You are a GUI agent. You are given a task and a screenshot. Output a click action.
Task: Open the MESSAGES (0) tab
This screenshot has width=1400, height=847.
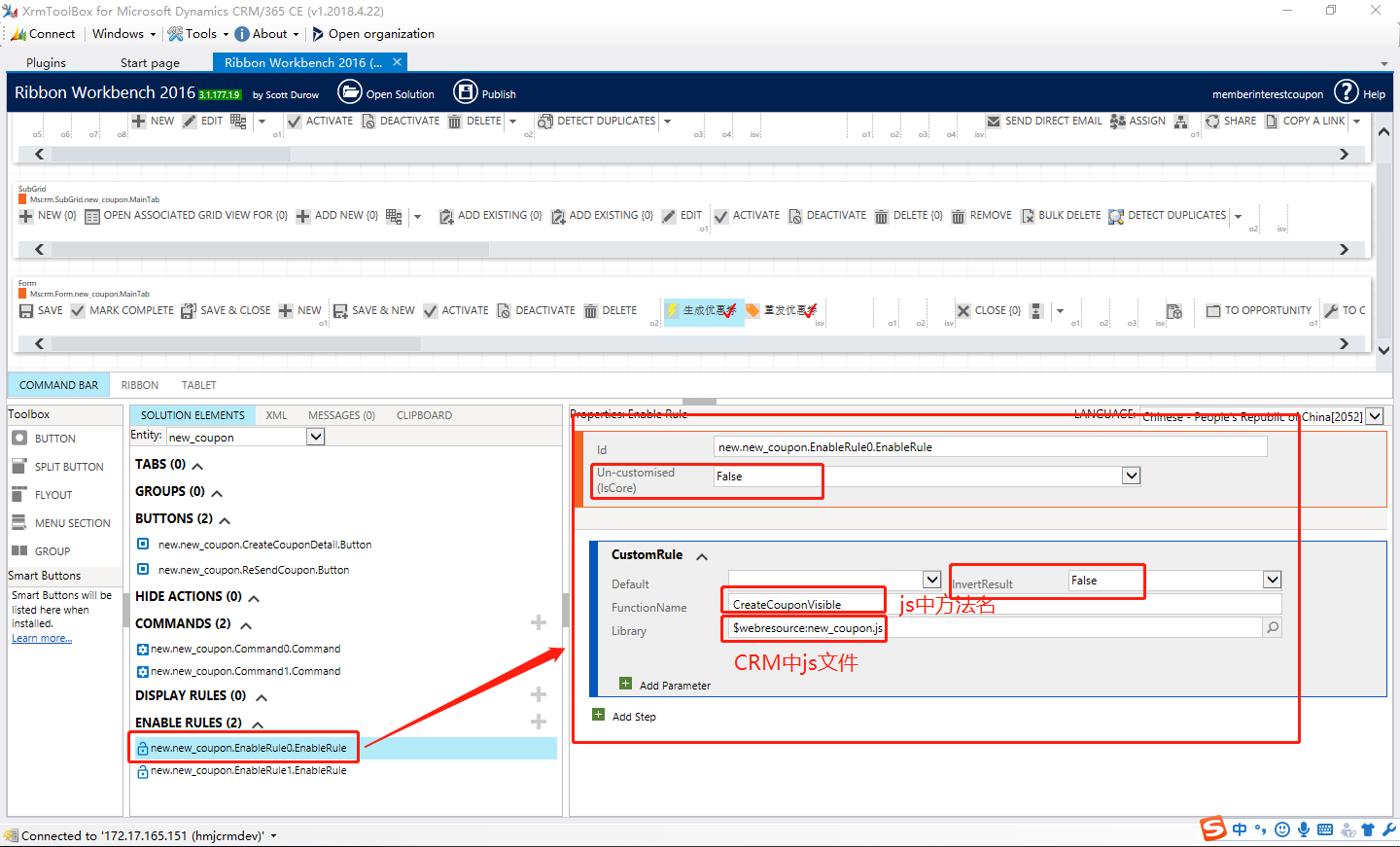tap(341, 415)
